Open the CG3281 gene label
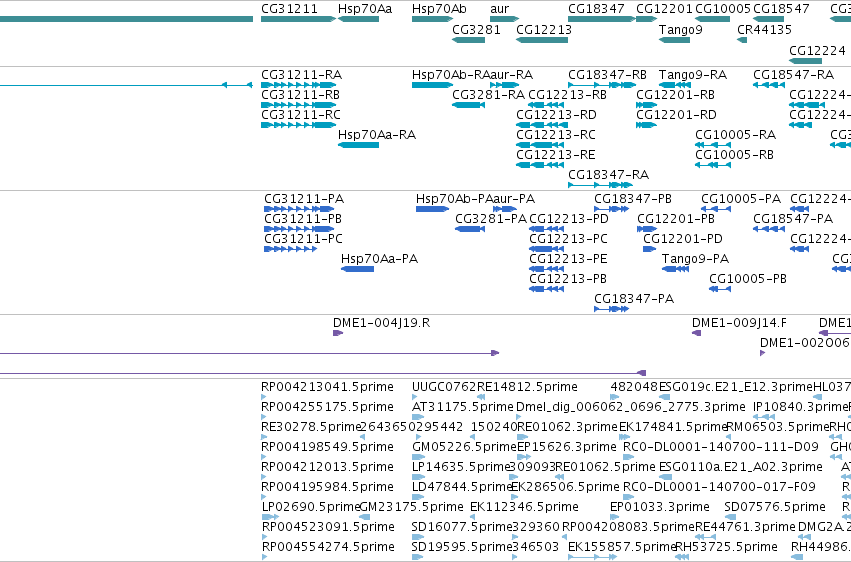 click(x=477, y=30)
